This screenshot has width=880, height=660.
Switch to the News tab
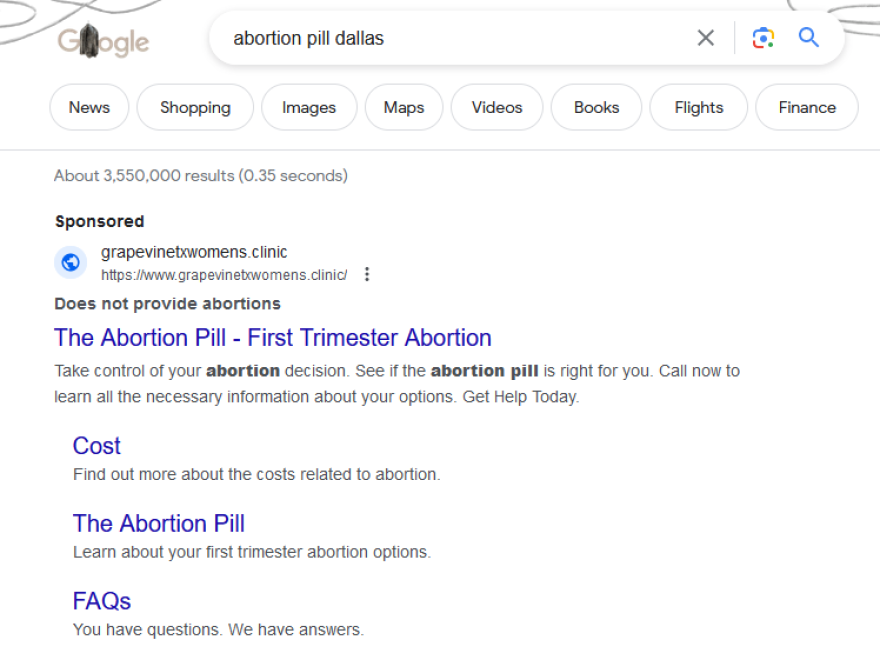click(89, 107)
